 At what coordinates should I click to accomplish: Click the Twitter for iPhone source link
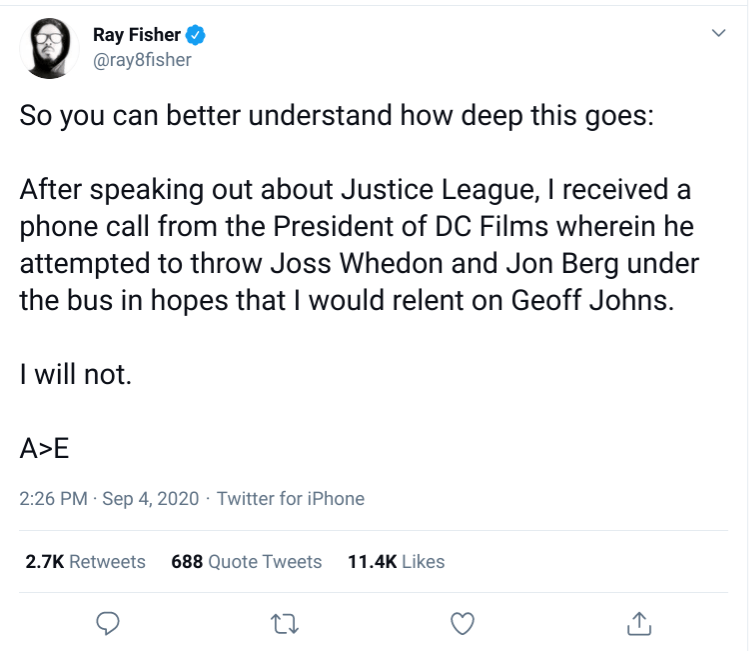coord(290,498)
